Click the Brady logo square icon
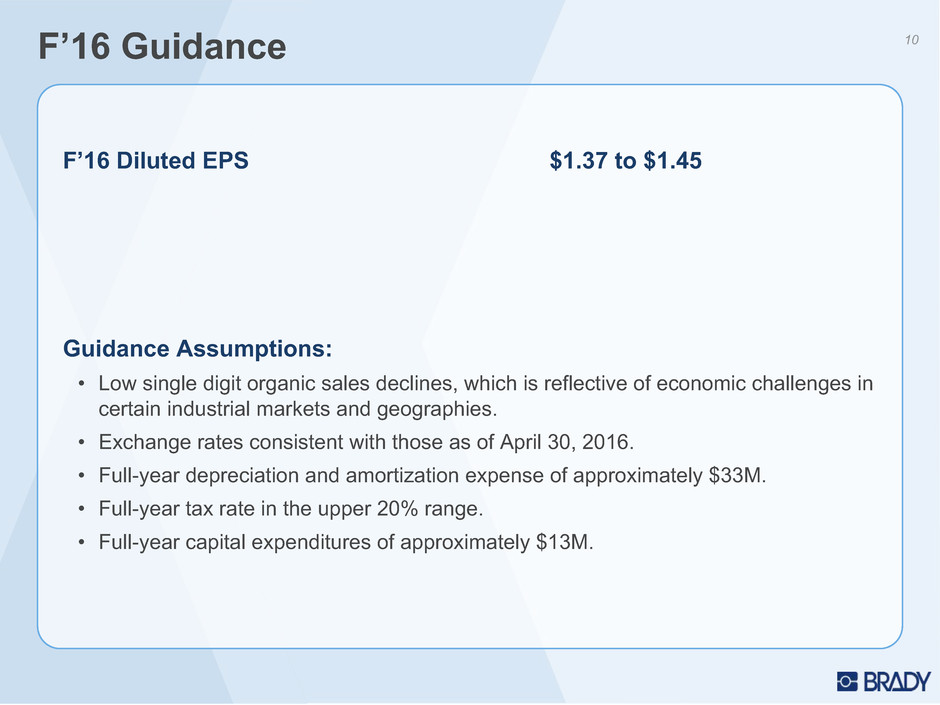 pos(848,682)
